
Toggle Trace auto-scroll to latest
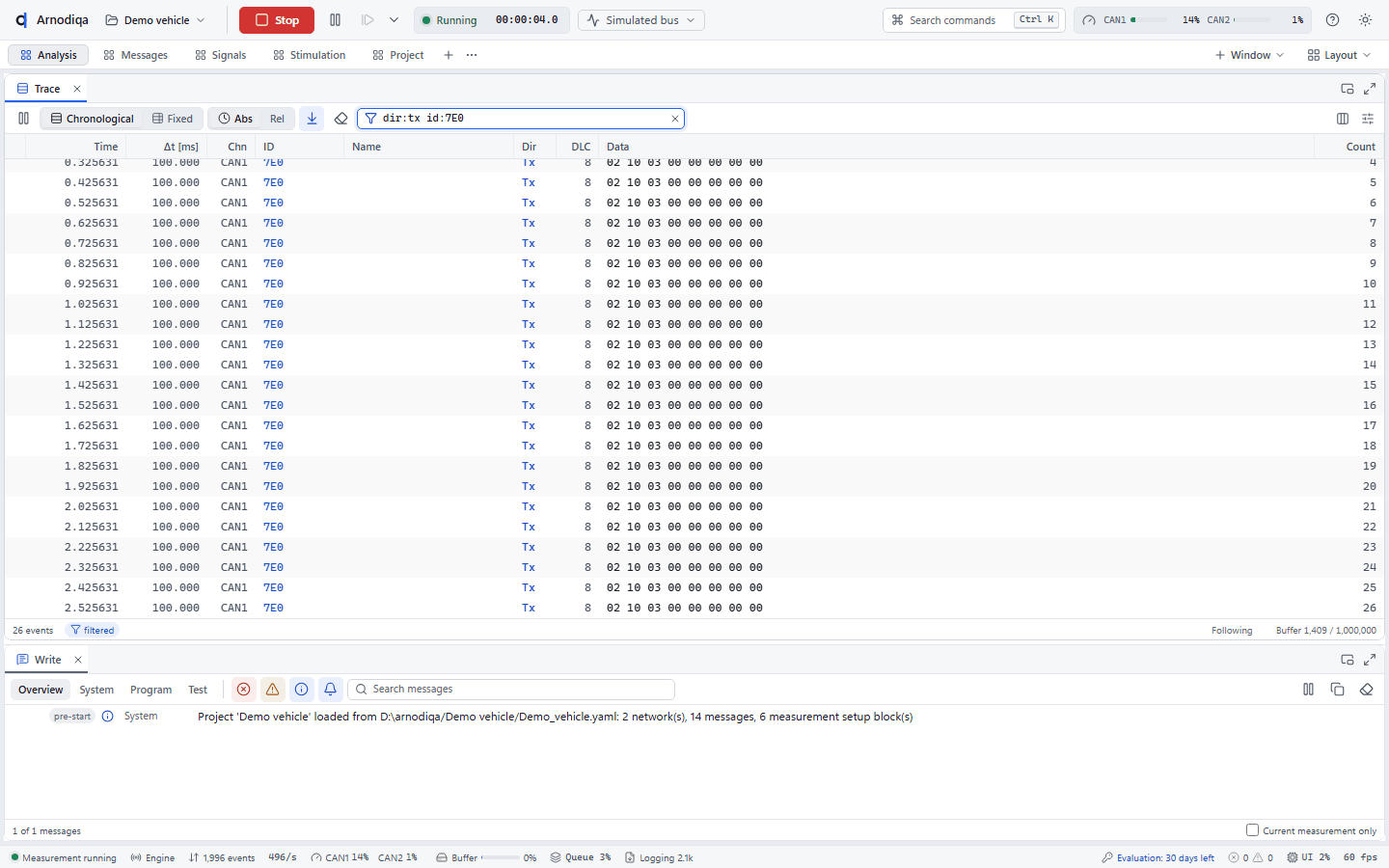pos(312,119)
